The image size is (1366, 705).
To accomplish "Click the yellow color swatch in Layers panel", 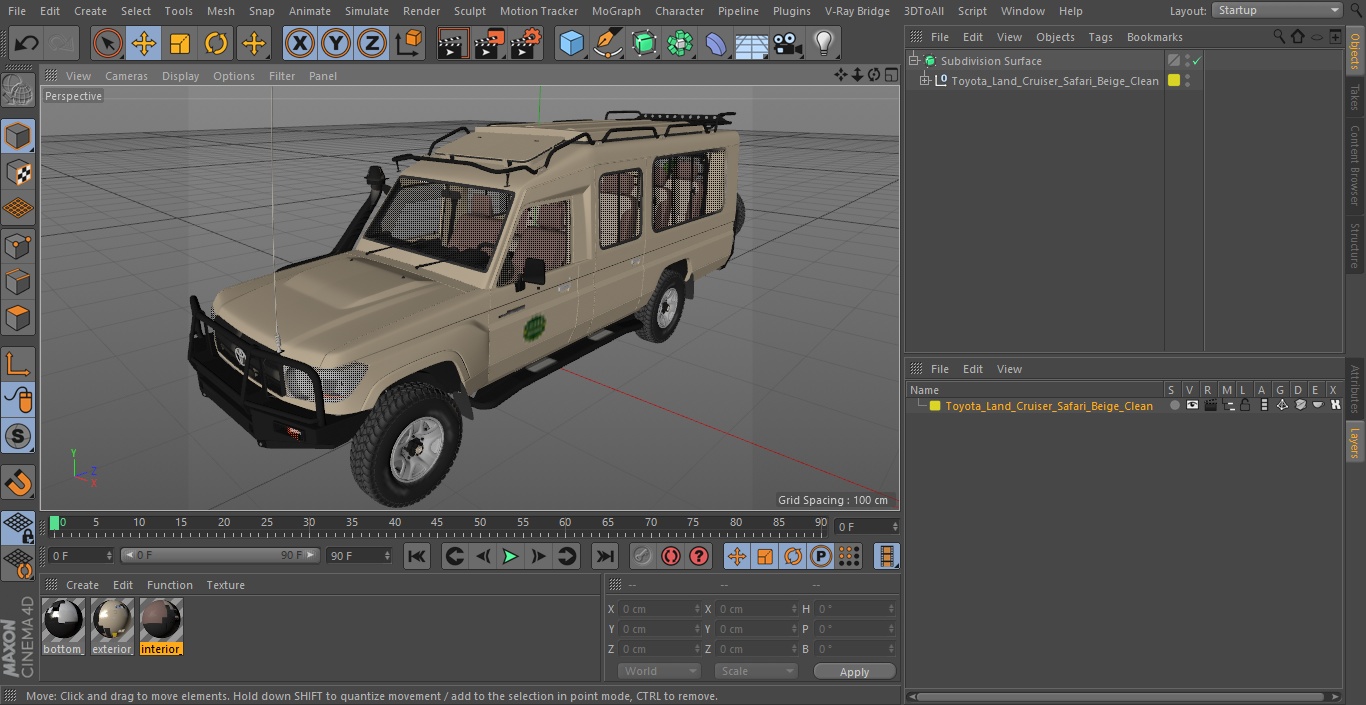I will point(935,406).
